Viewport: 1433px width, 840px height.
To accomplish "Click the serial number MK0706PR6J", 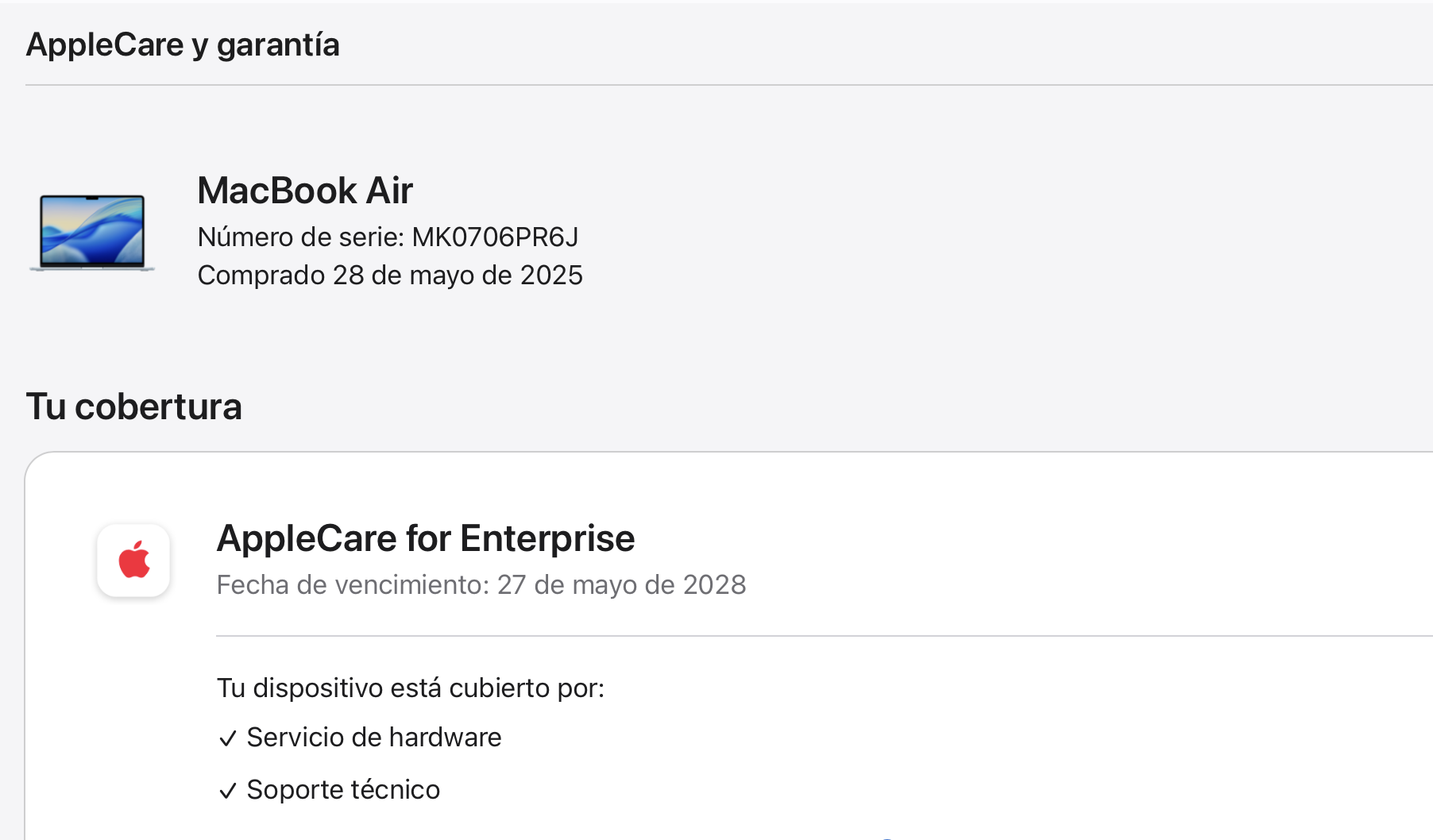I will 495,237.
